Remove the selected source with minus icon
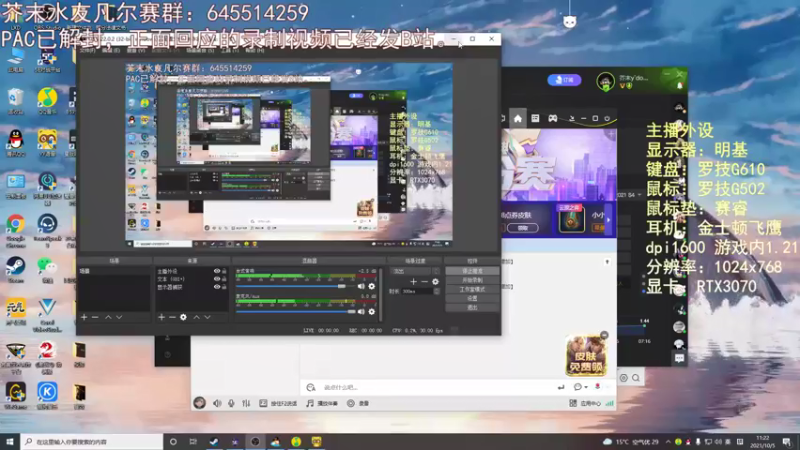The width and height of the screenshot is (800, 450). (x=172, y=317)
